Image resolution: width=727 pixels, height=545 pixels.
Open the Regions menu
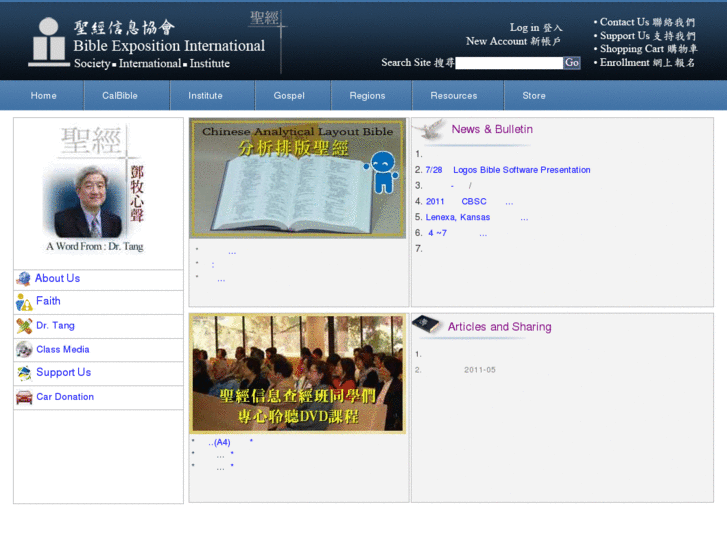tap(367, 96)
